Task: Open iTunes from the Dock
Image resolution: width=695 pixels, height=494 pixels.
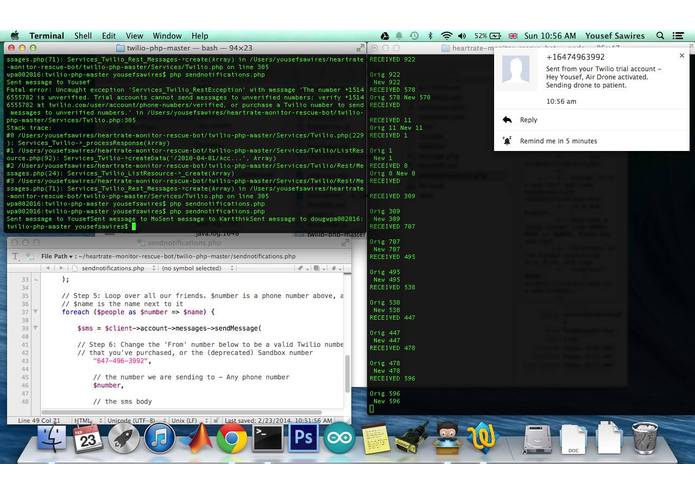Action: click(x=159, y=438)
